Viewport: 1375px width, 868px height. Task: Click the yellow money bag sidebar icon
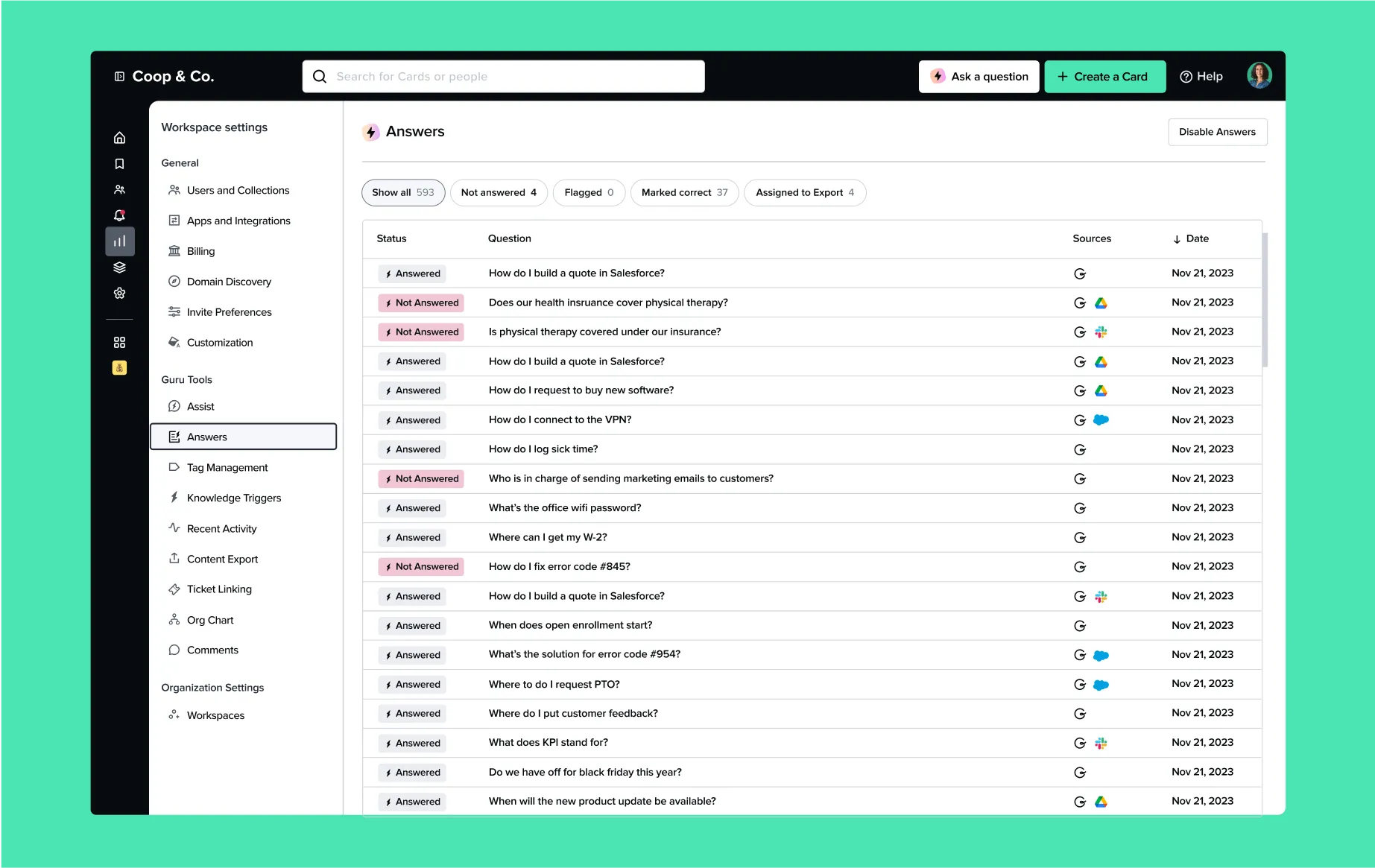point(119,367)
